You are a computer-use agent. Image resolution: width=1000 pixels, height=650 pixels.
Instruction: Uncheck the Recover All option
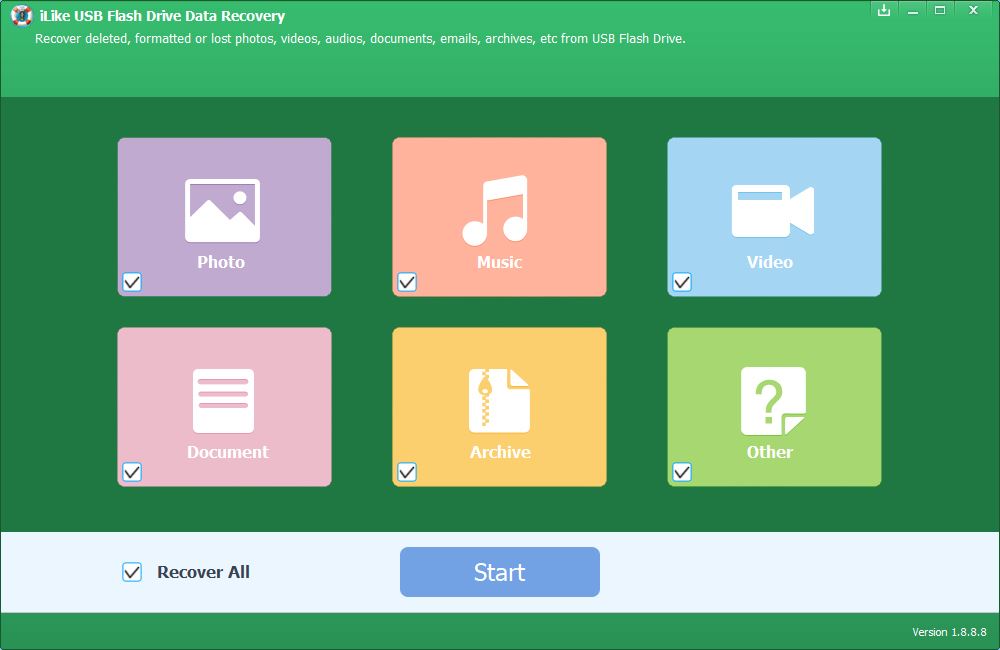point(132,571)
